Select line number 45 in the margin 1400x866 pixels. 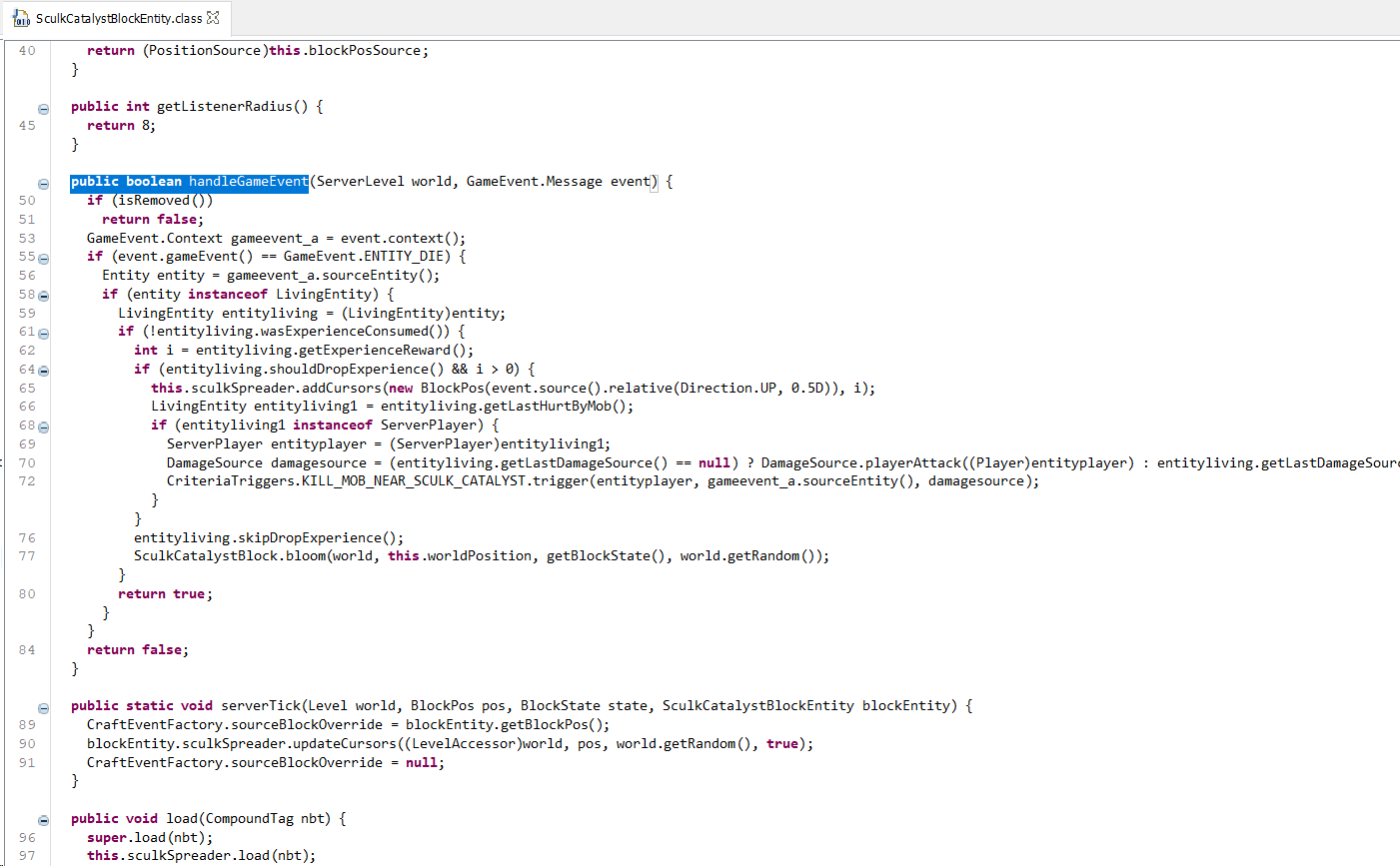point(25,125)
